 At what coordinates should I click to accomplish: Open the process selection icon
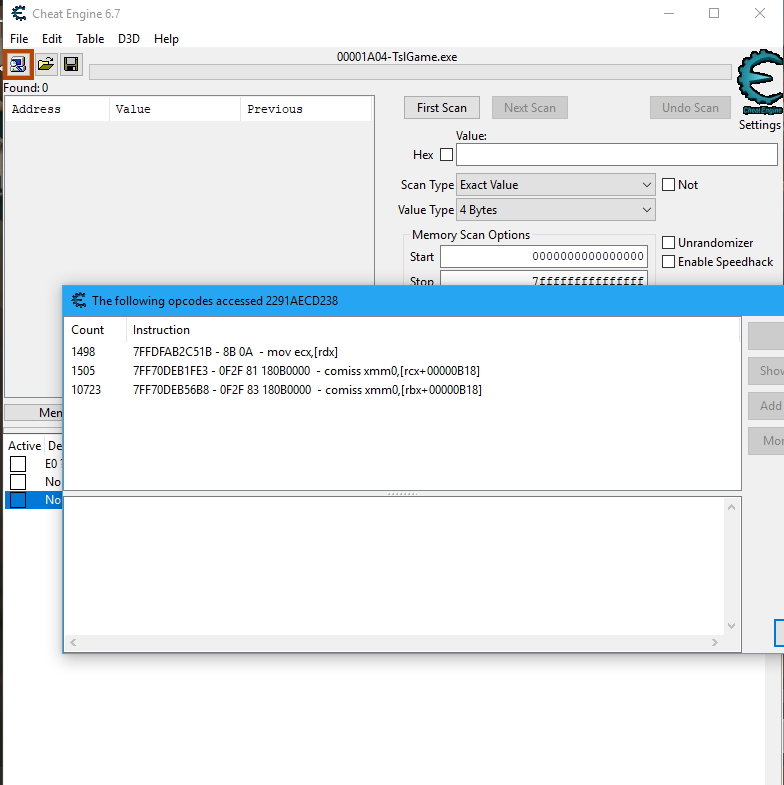pos(19,64)
